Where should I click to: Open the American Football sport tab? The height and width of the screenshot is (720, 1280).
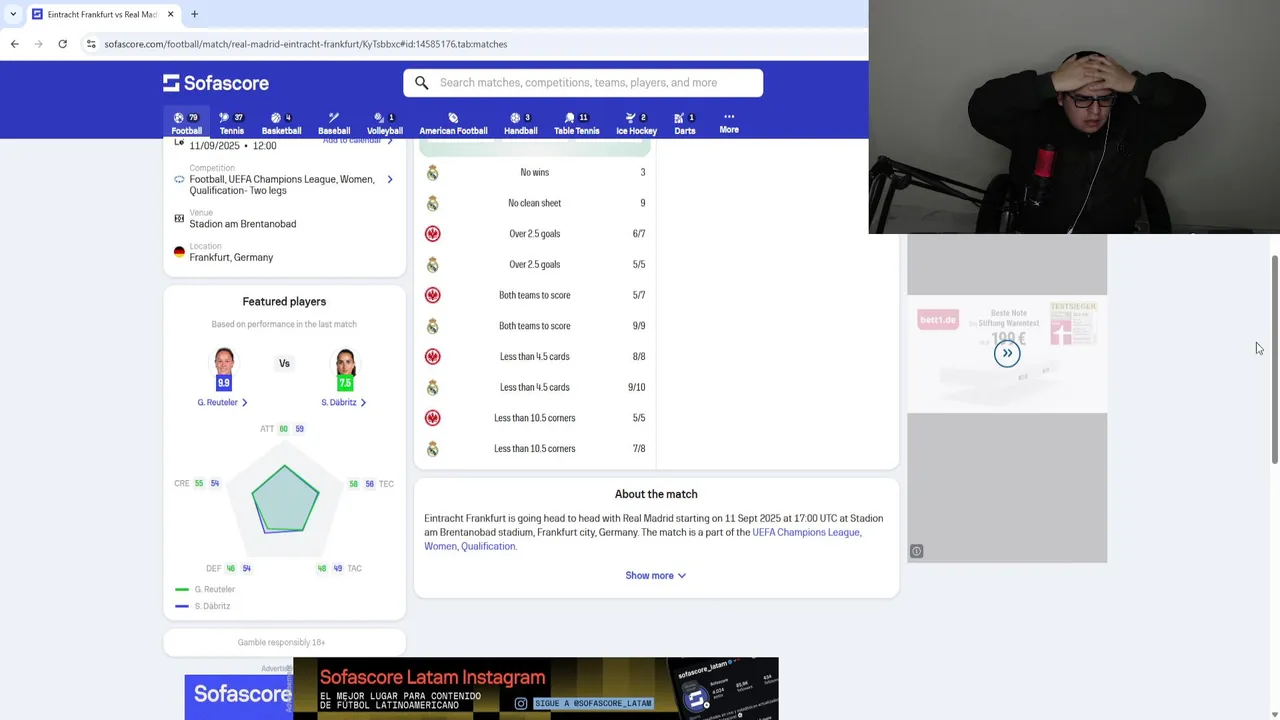tap(453, 123)
